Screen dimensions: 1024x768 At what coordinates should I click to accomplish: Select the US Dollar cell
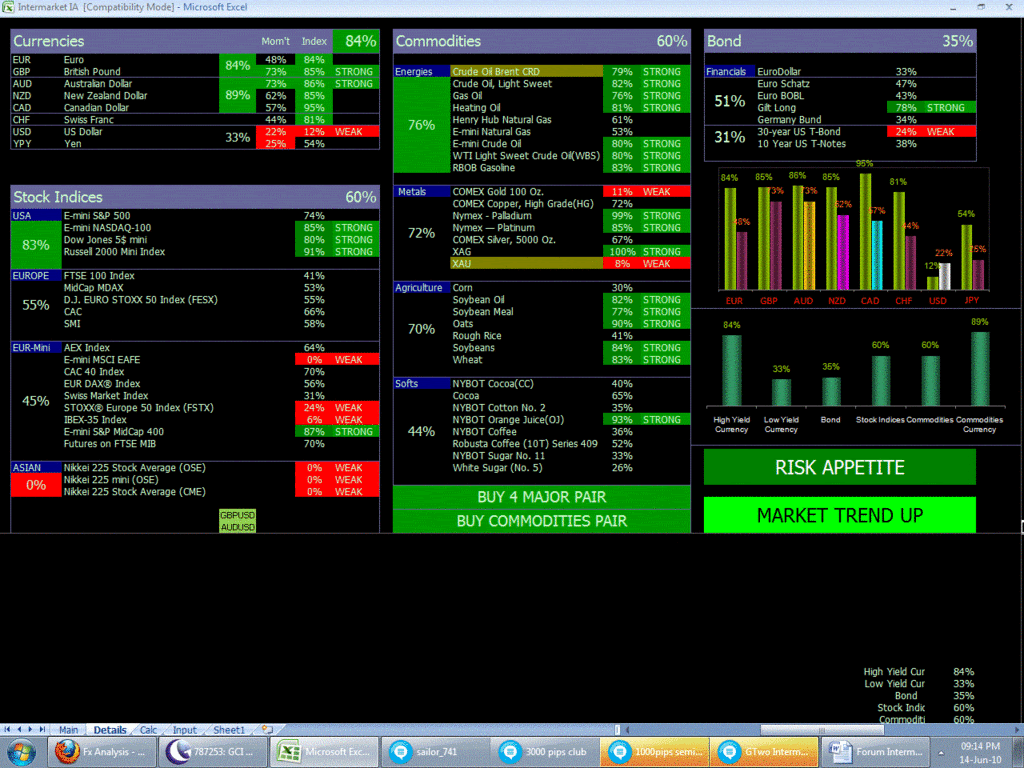83,131
